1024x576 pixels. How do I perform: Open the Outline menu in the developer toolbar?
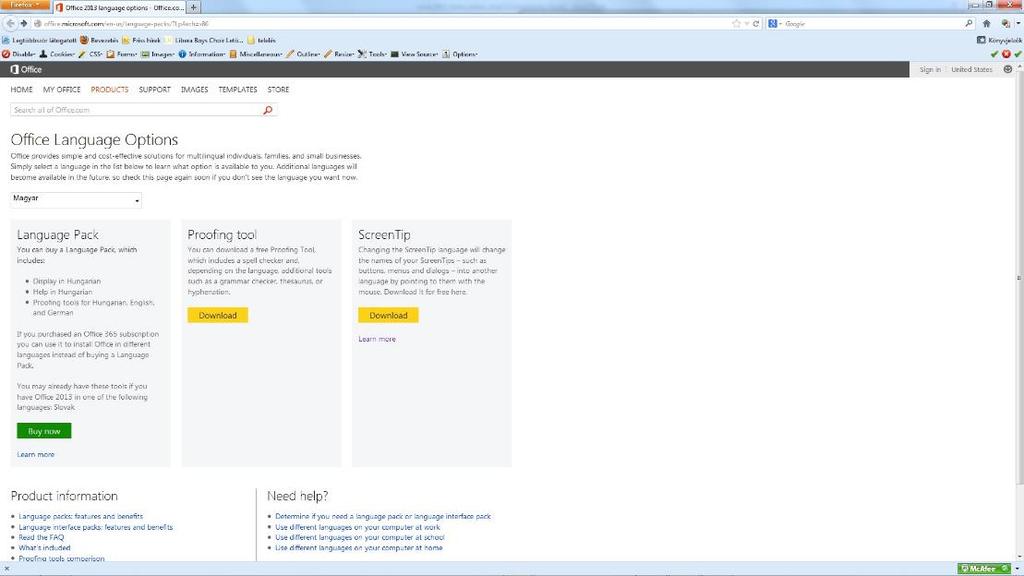pos(304,54)
